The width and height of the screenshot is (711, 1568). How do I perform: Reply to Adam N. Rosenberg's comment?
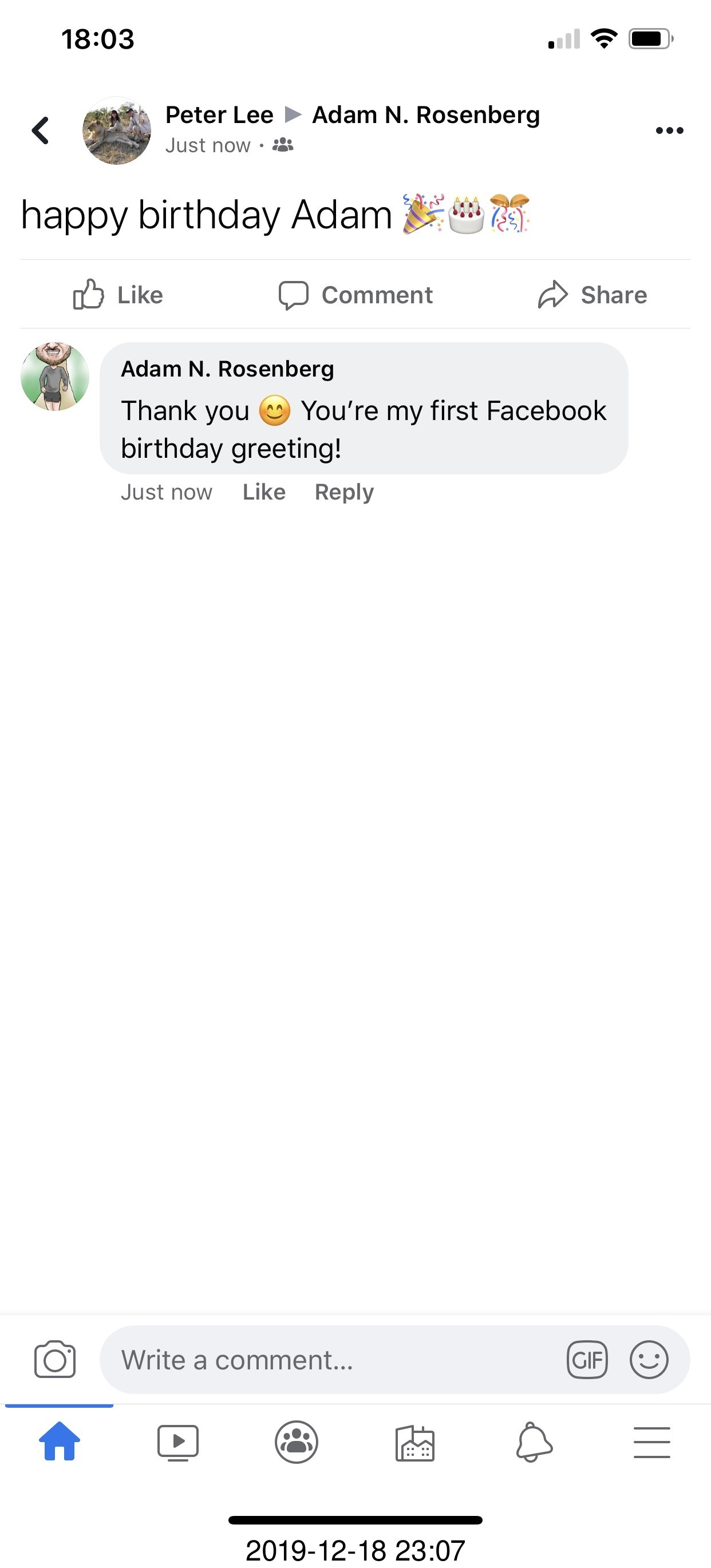tap(344, 492)
